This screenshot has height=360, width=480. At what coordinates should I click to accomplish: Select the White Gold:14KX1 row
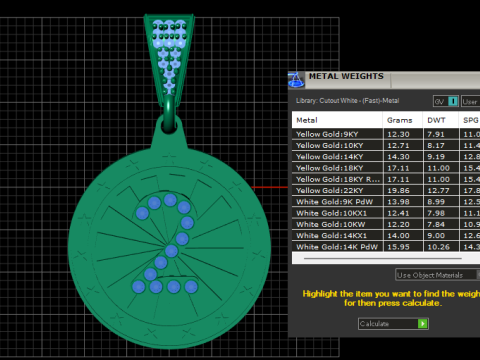point(386,236)
